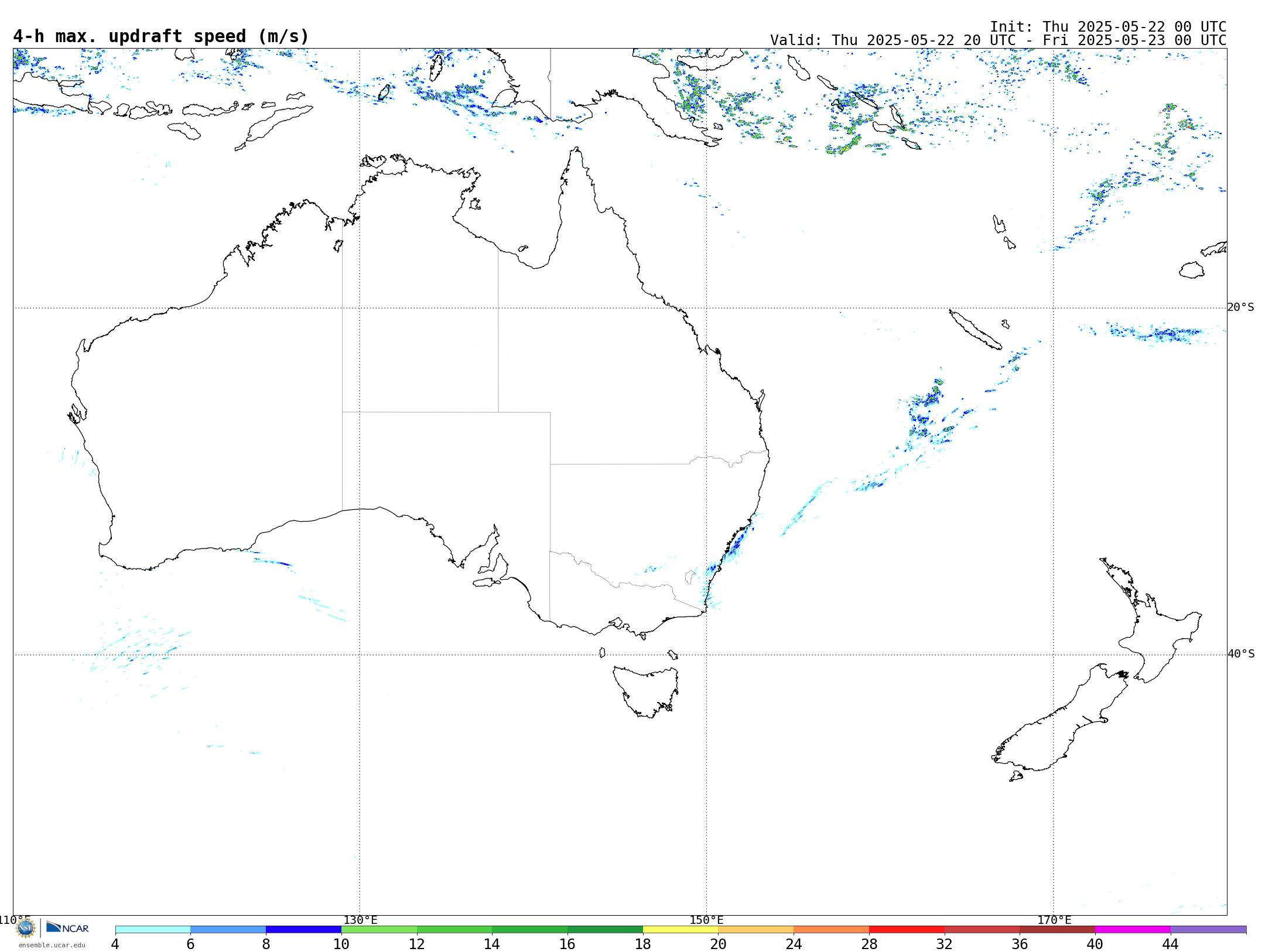This screenshot has width=1265, height=952.
Task: Click the colorbar tick label '16'
Action: [567, 944]
